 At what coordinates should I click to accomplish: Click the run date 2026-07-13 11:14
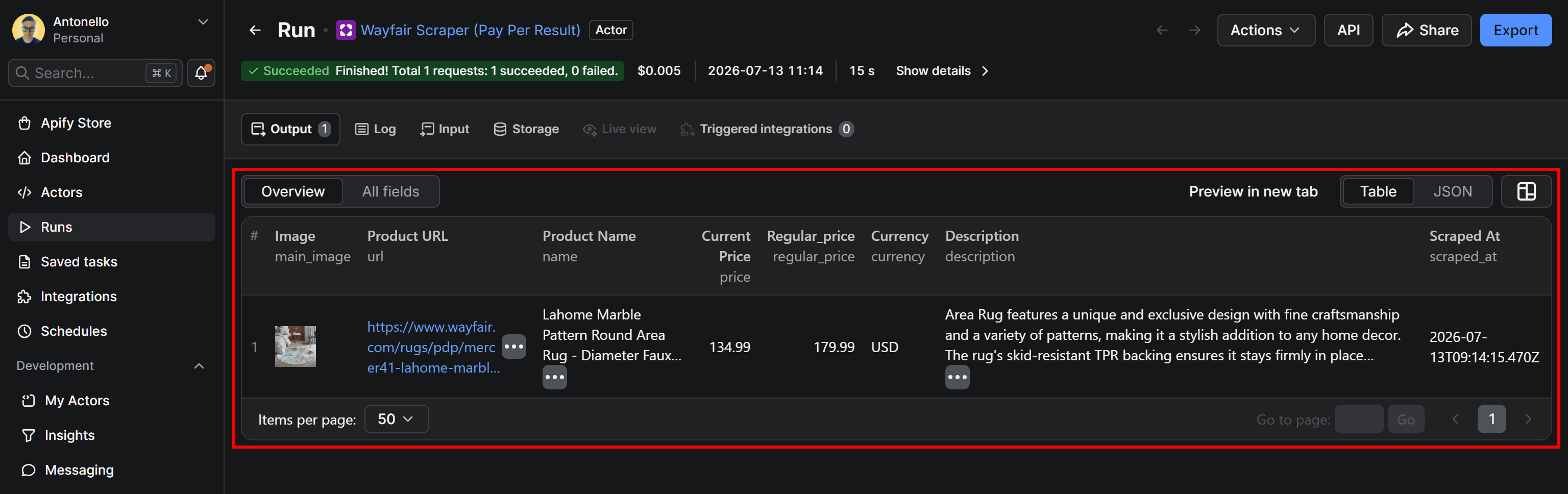pyautogui.click(x=765, y=71)
